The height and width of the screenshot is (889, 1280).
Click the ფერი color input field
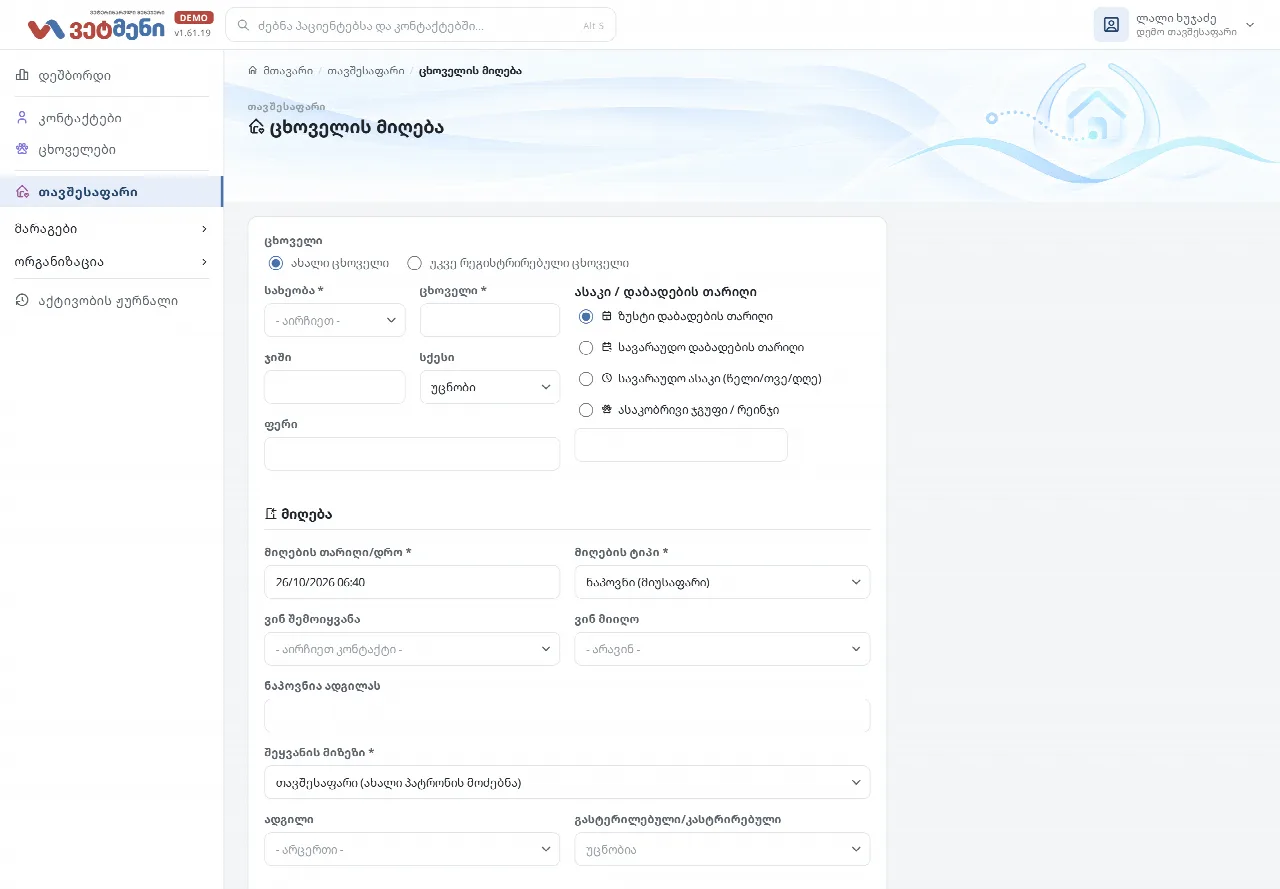[412, 454]
